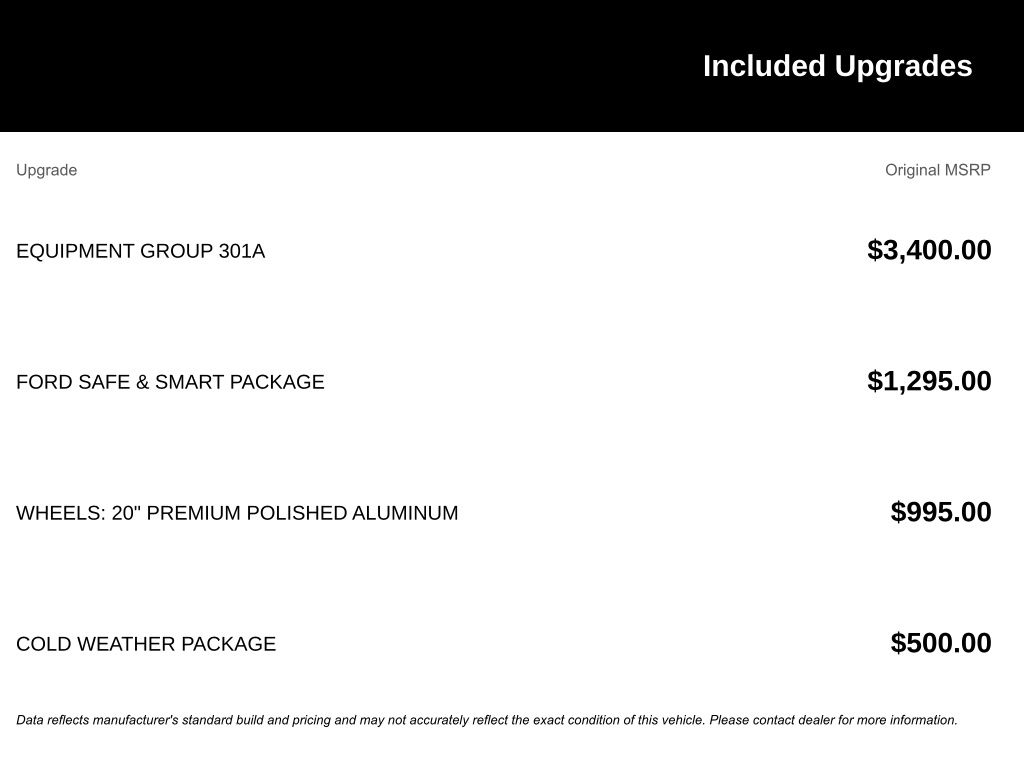1024x768 pixels.
Task: Open the FORD SAFE & SMART PACKAGE row
Action: pyautogui.click(x=170, y=382)
